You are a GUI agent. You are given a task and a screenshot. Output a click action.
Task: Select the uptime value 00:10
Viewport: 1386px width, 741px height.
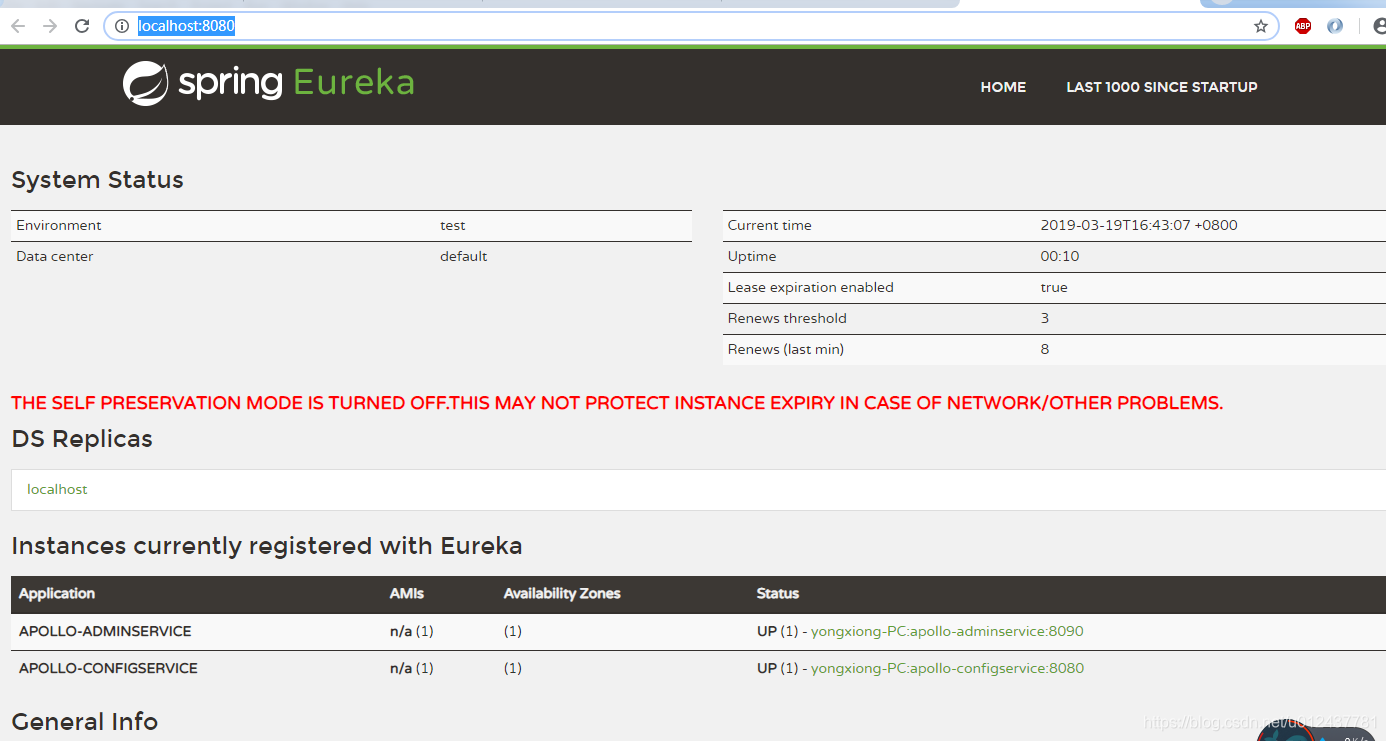pos(1060,256)
